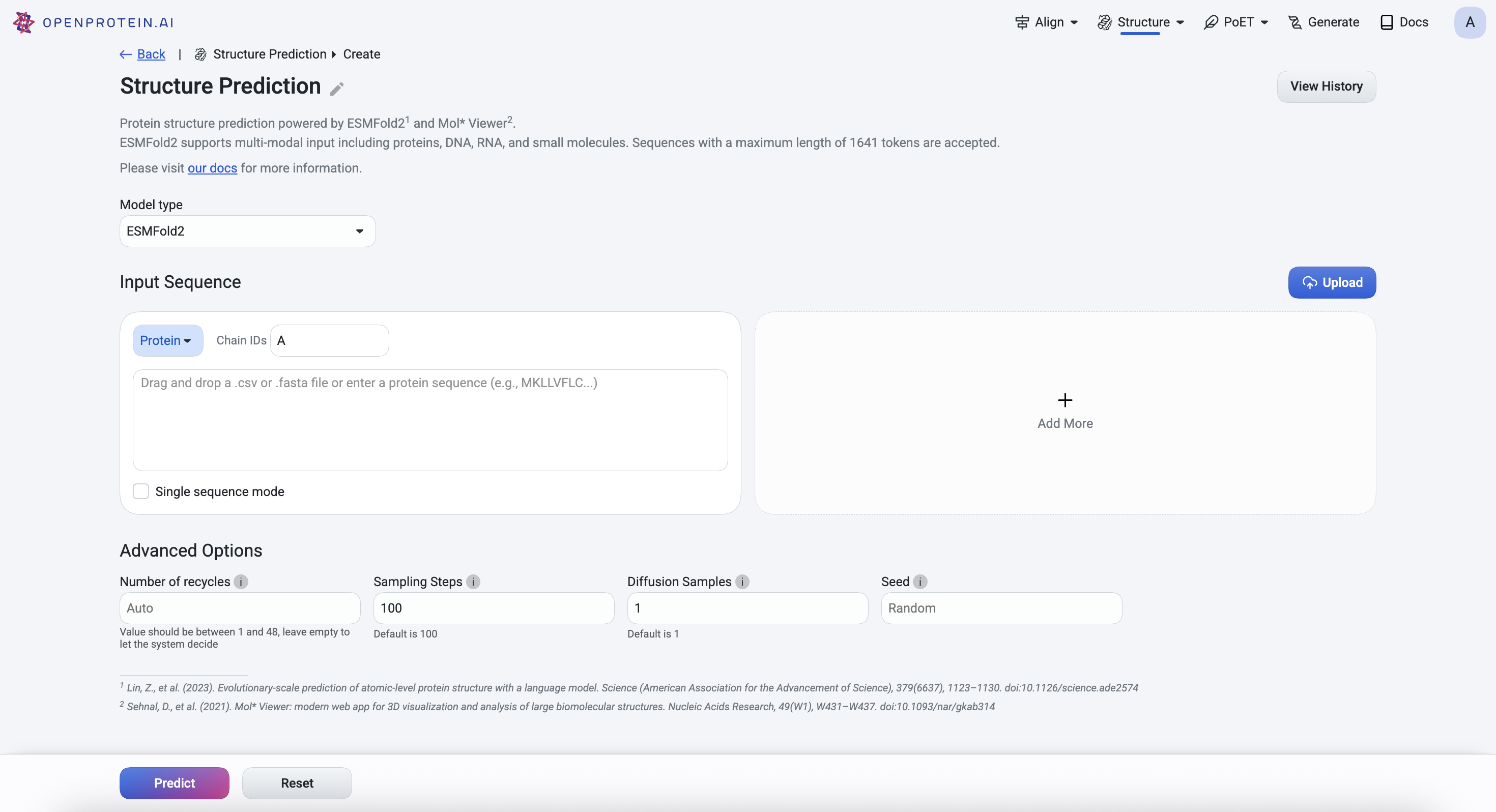The height and width of the screenshot is (812, 1496).
Task: Open the Model type ESMFold2 dropdown
Action: [x=247, y=231]
